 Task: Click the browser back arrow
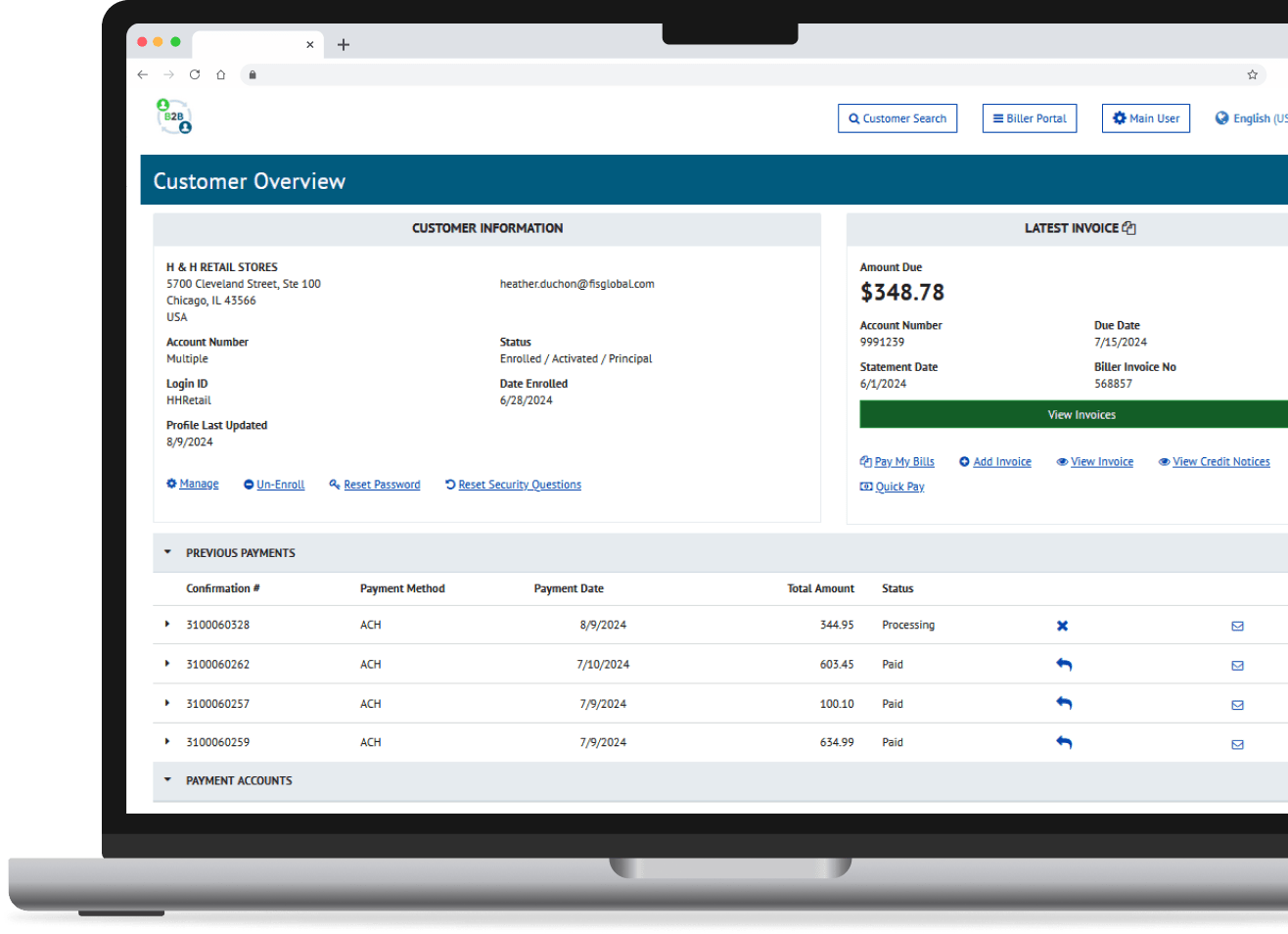[143, 74]
